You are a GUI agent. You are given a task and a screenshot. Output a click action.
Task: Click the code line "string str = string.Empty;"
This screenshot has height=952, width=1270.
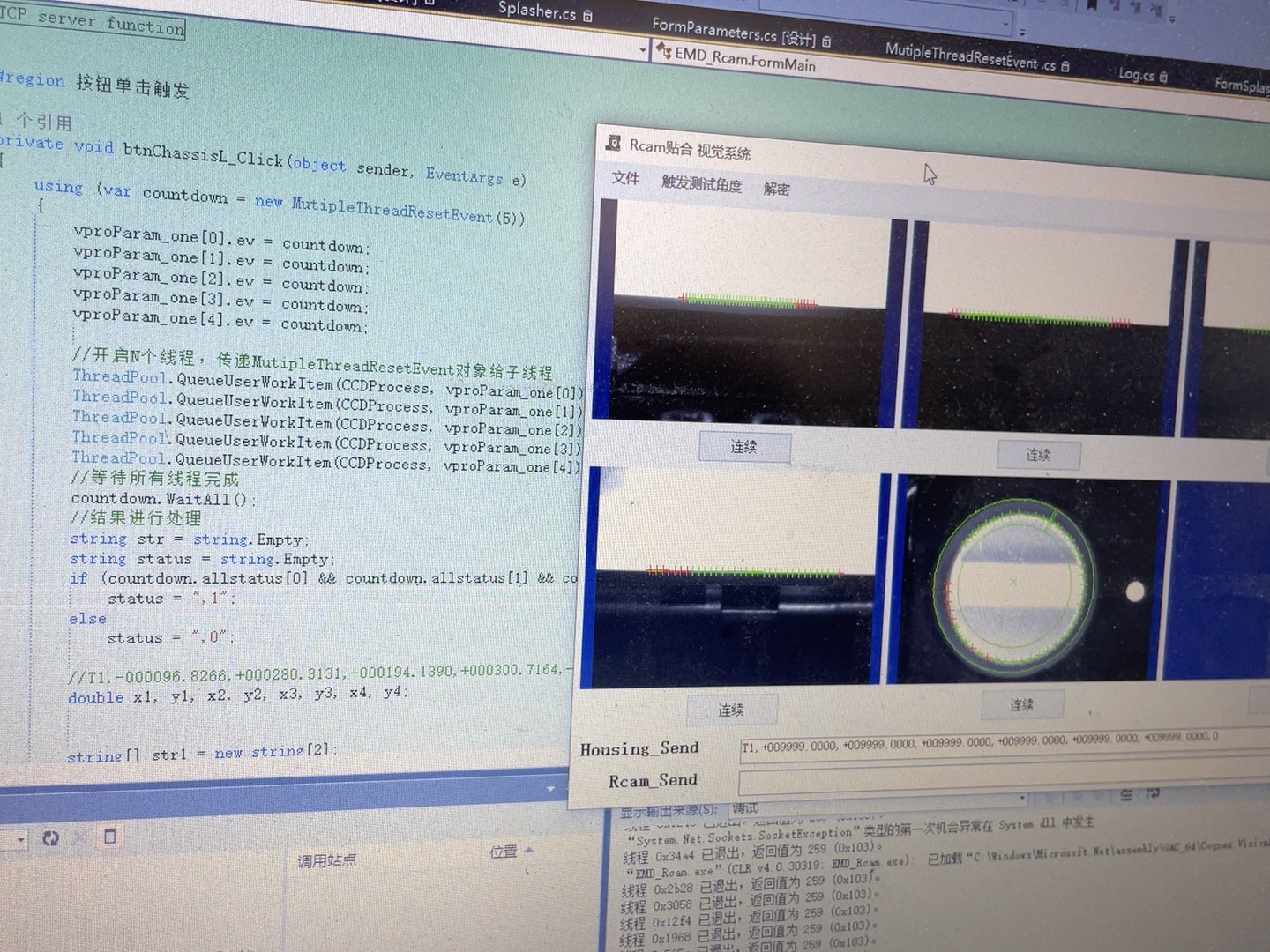point(190,539)
